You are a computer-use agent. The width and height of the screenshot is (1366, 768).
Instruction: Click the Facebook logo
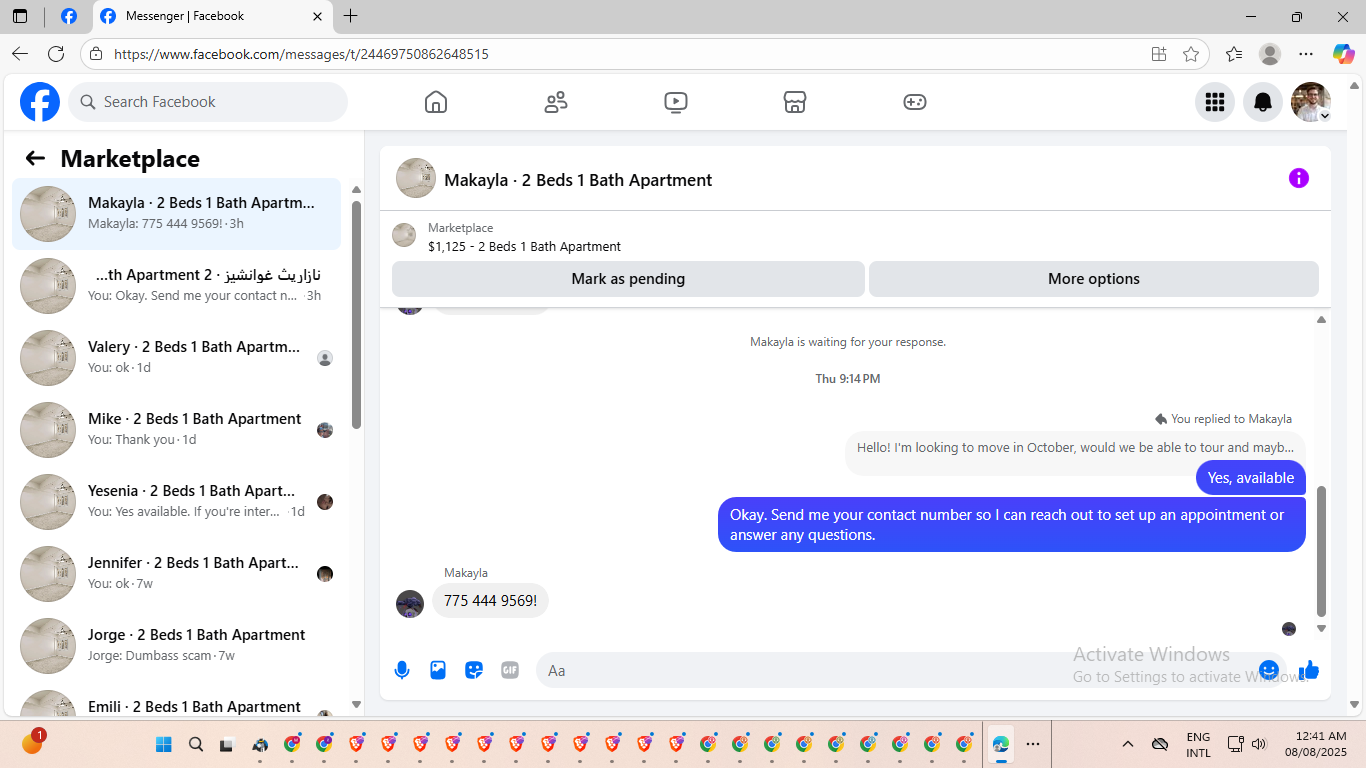[x=40, y=102]
